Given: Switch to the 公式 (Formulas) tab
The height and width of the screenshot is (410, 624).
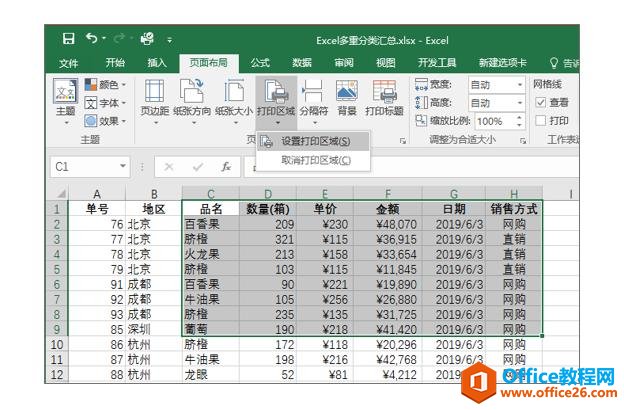Looking at the screenshot, I should [260, 62].
